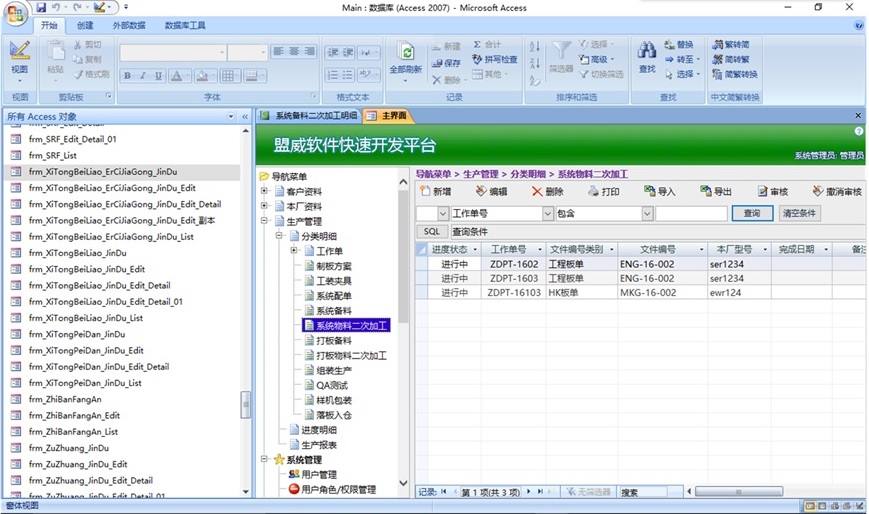Collapse 生产管理 tree node

coord(264,221)
